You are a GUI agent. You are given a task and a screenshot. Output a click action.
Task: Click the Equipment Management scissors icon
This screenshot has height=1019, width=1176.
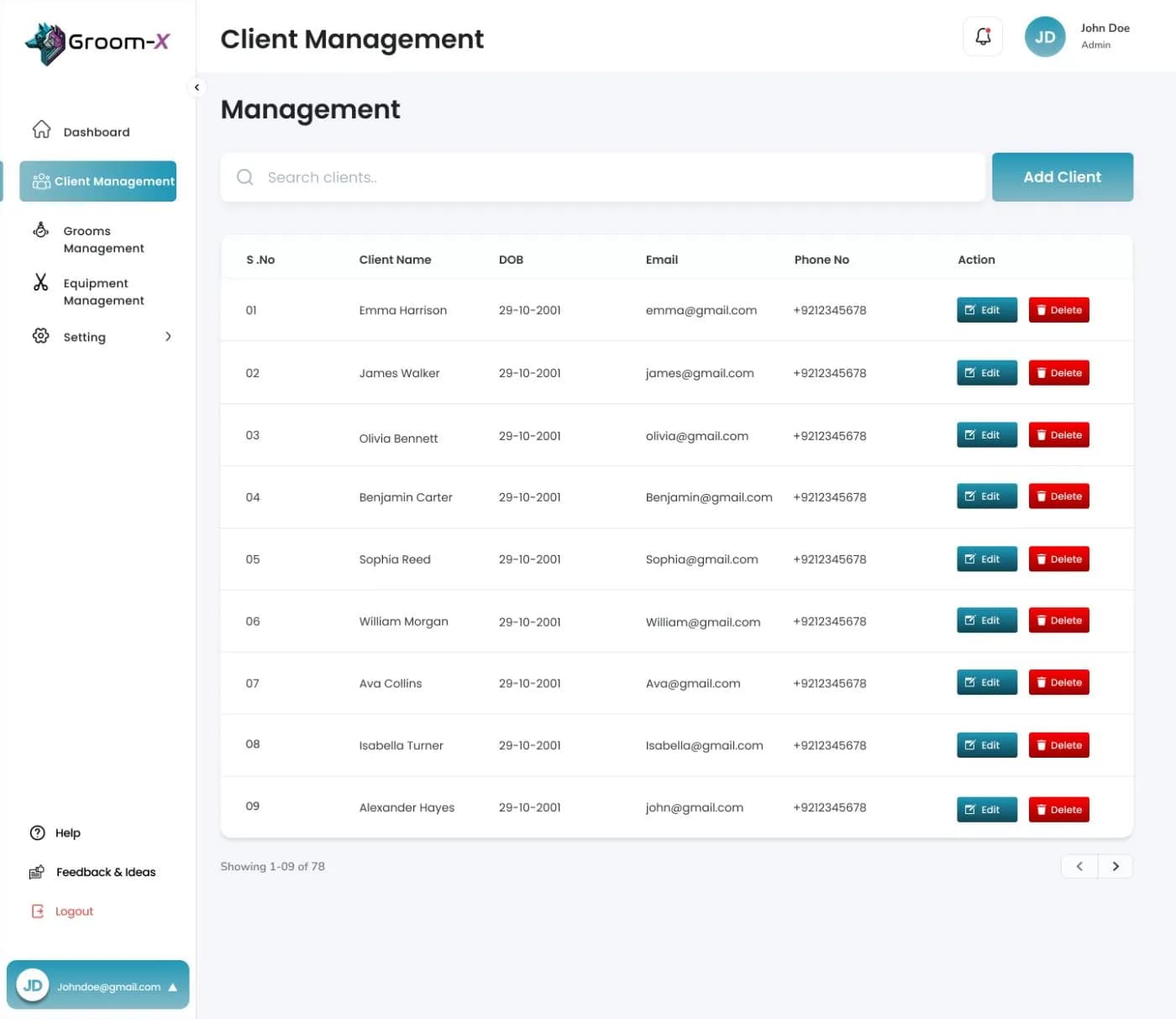tap(40, 282)
